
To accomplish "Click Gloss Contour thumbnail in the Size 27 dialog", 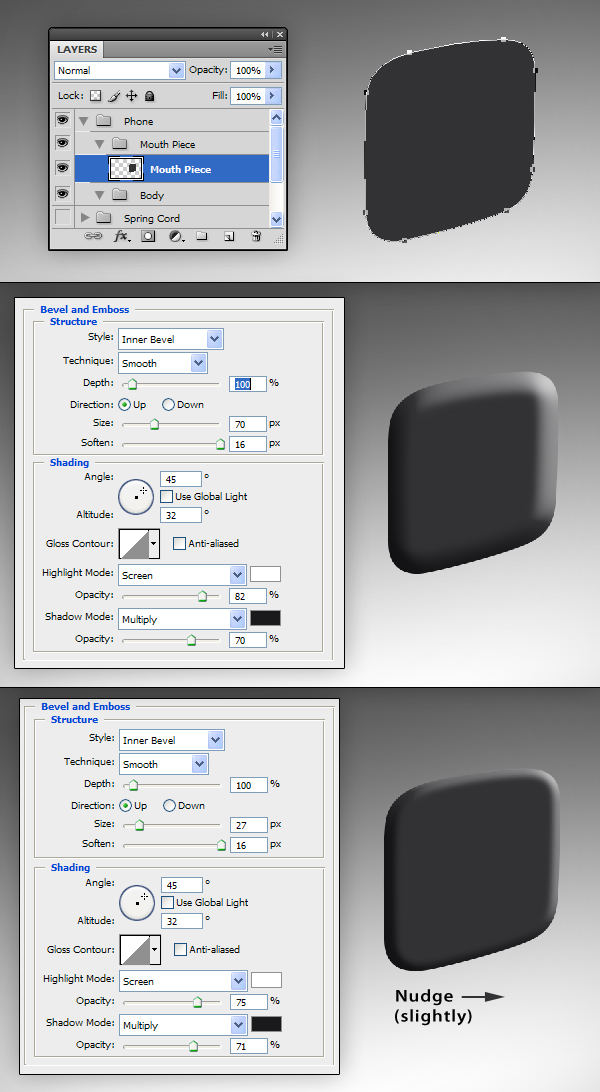I will (135, 950).
